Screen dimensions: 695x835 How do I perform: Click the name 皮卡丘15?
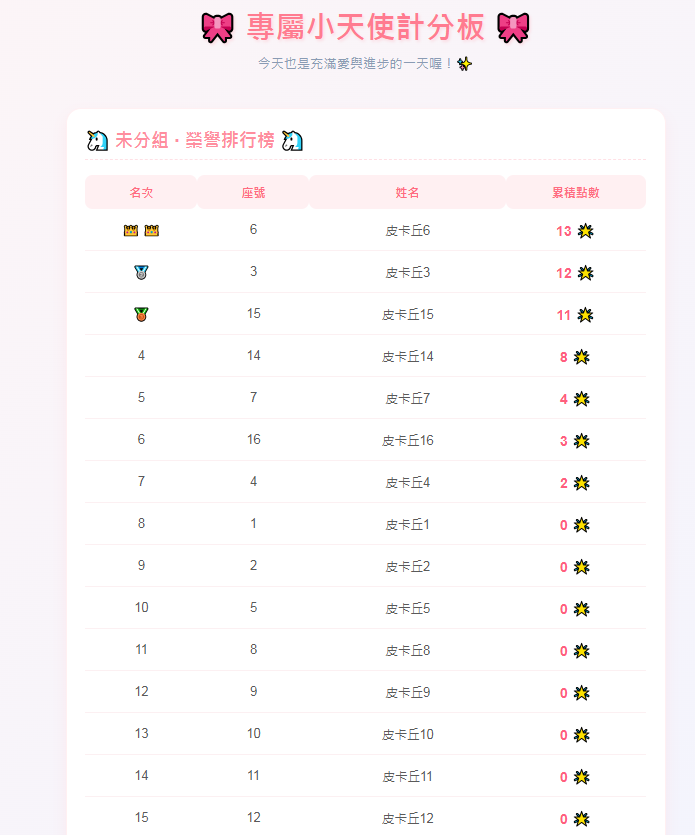(x=407, y=315)
